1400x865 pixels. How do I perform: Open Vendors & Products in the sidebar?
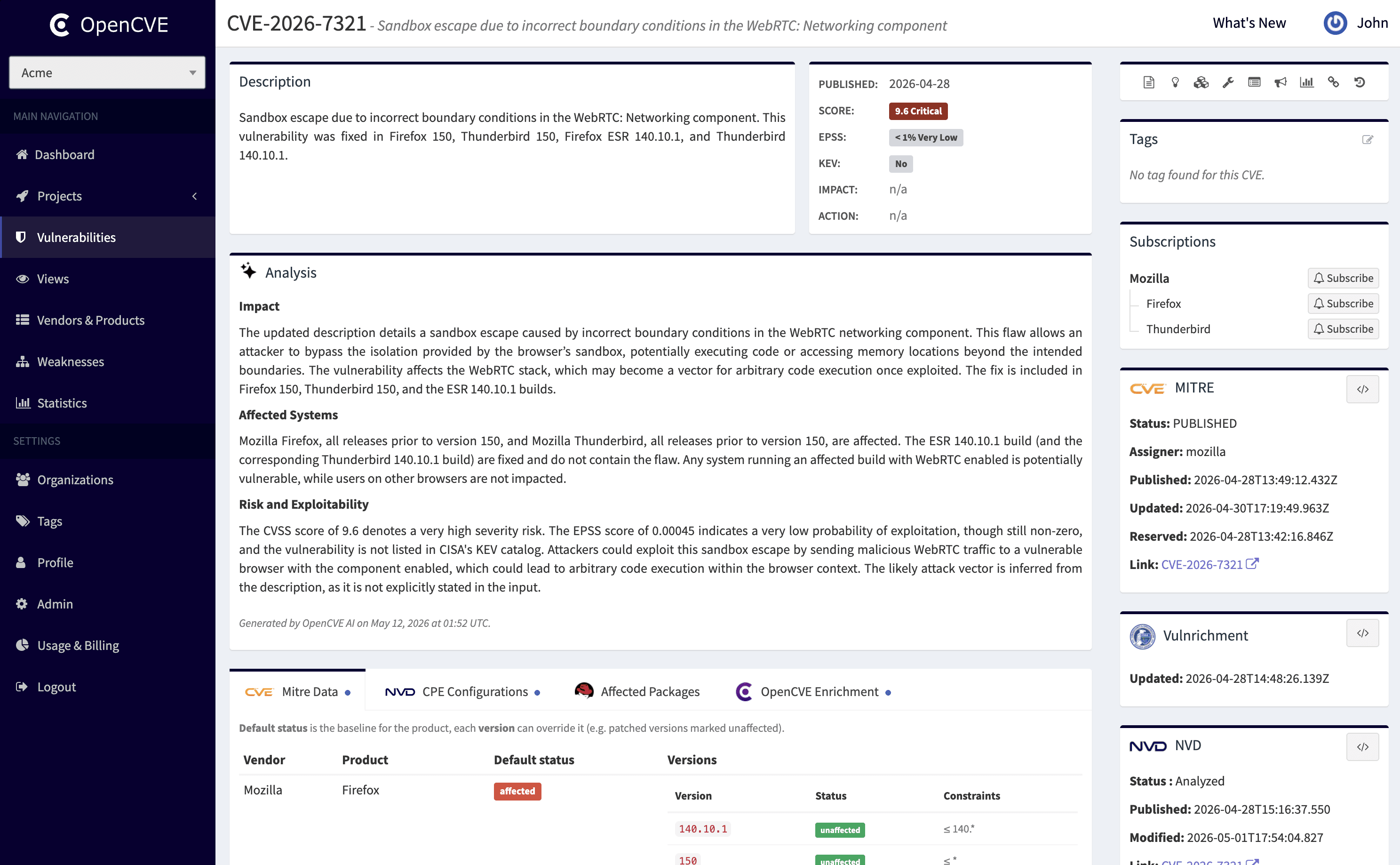click(108, 320)
